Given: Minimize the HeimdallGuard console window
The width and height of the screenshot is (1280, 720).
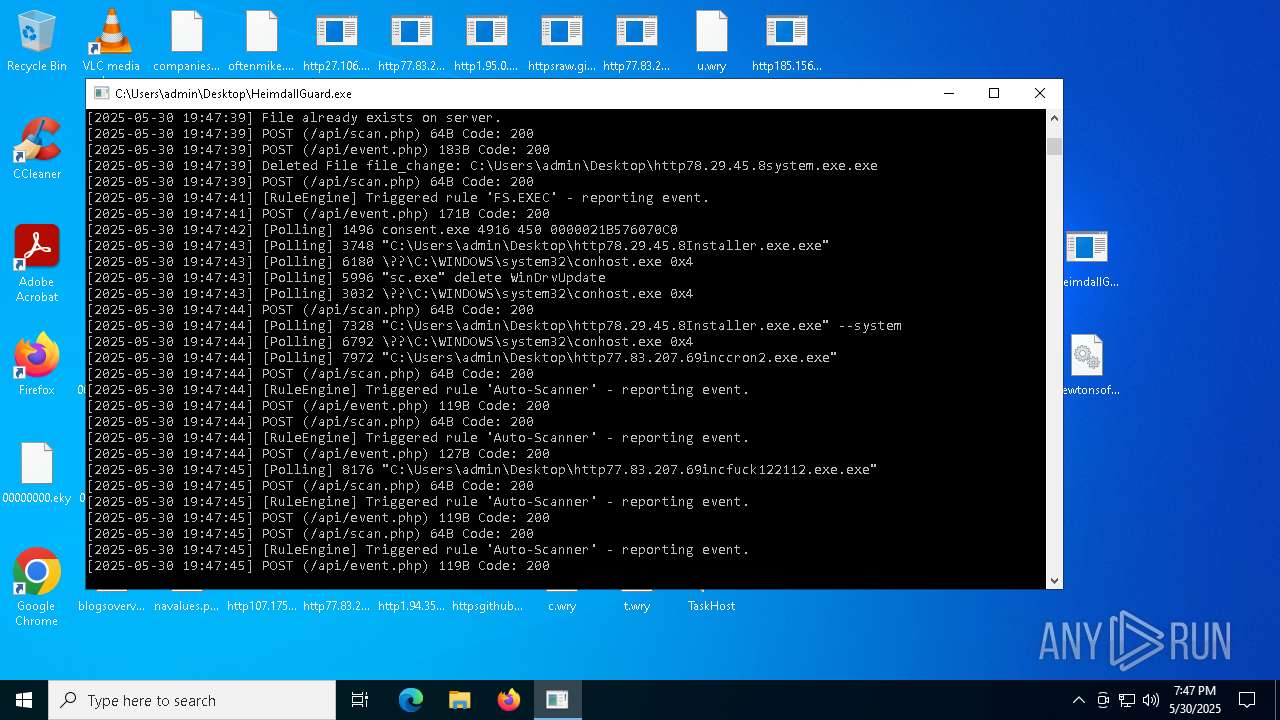Looking at the screenshot, I should click(x=948, y=93).
